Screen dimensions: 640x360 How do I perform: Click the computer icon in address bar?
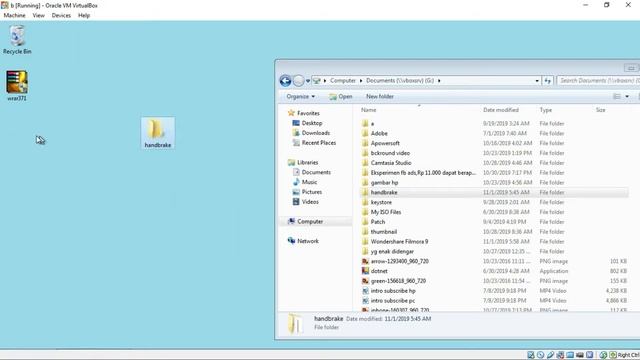(x=317, y=81)
